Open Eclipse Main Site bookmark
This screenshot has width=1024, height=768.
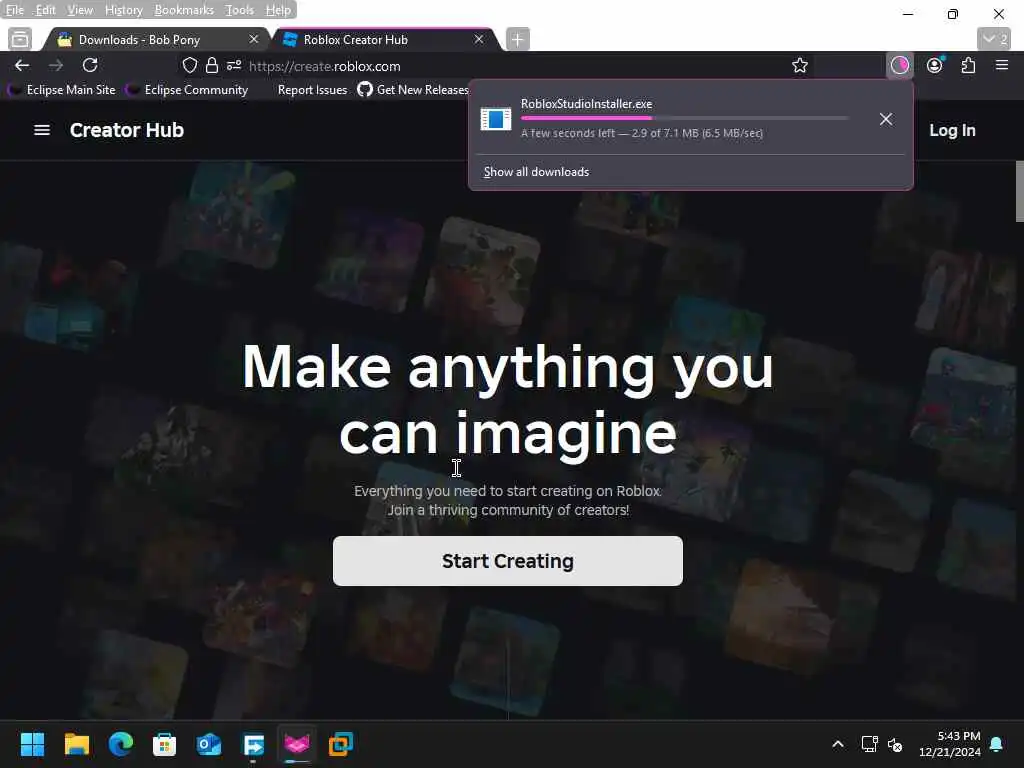(62, 90)
